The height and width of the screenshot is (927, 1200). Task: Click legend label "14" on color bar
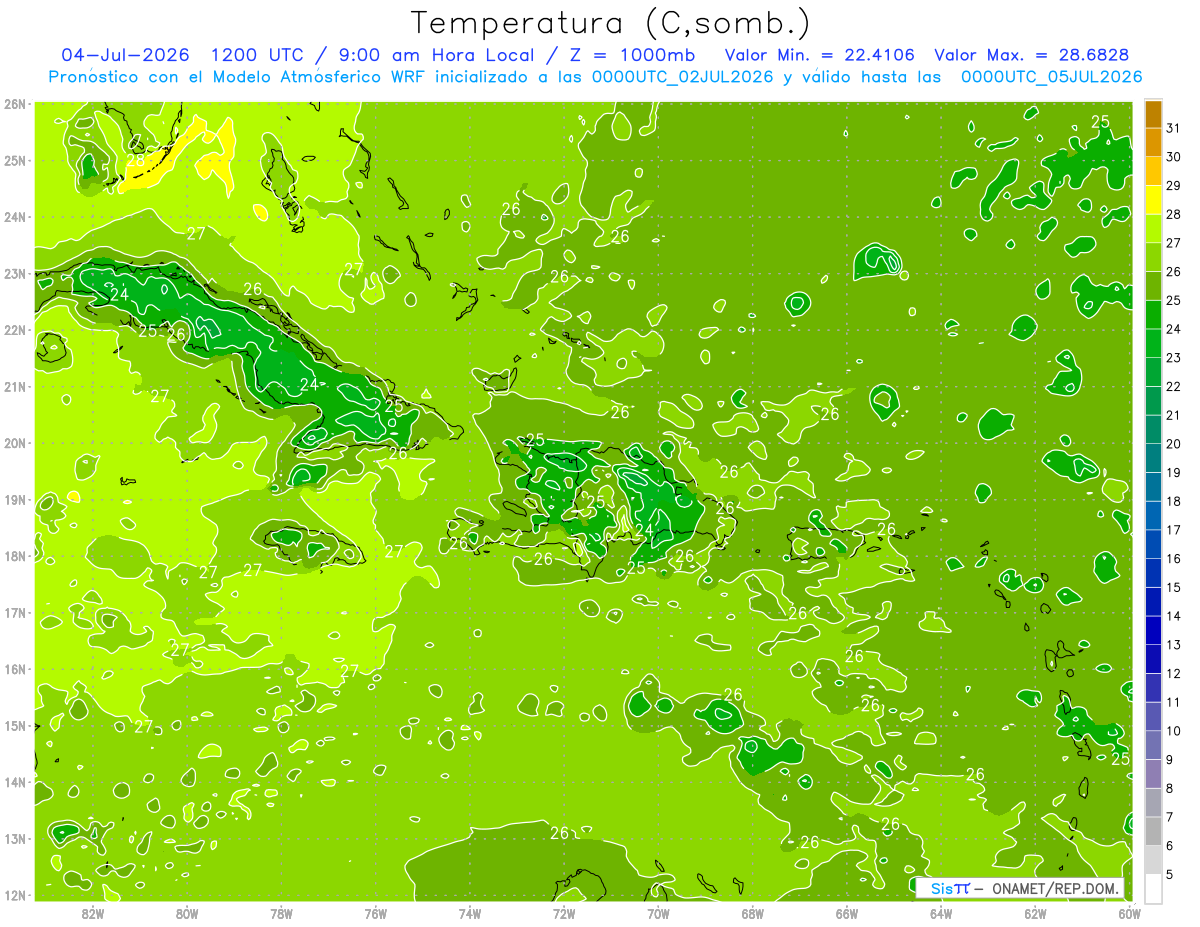pyautogui.click(x=1174, y=616)
